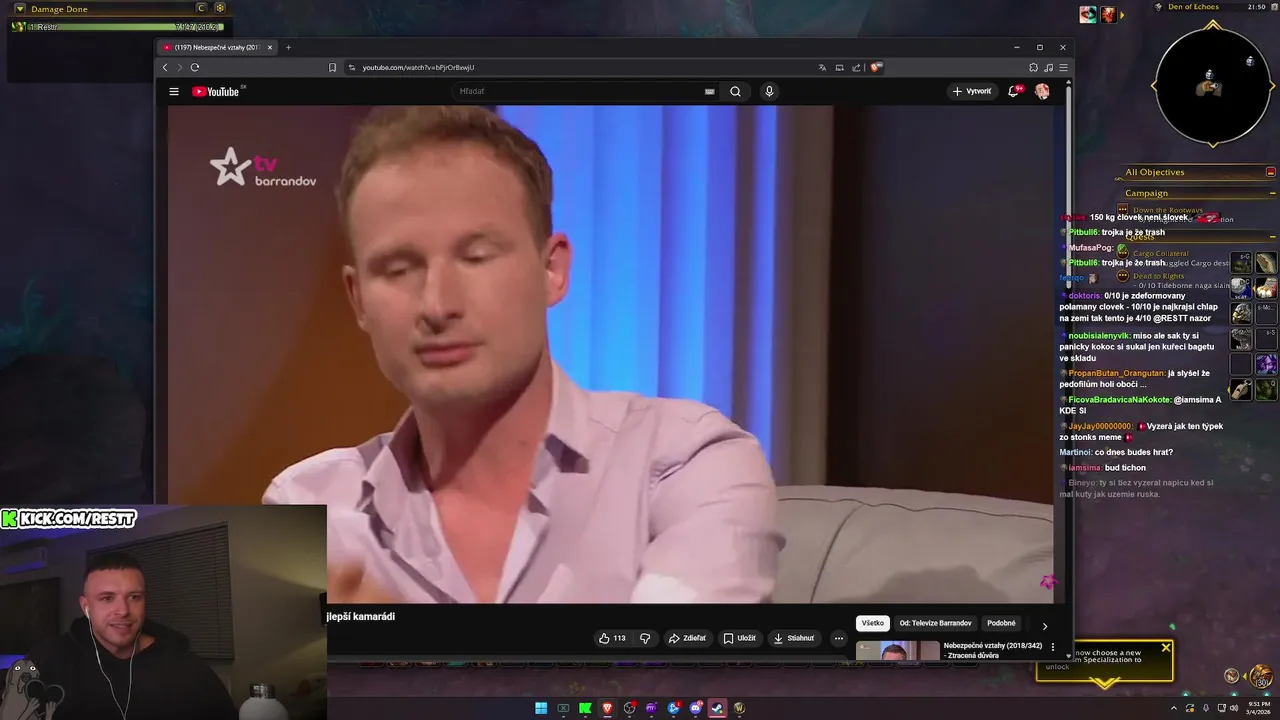Viewport: 1280px width, 720px height.
Task: Play or pause the Barrandov video
Action: pyautogui.click(x=610, y=354)
